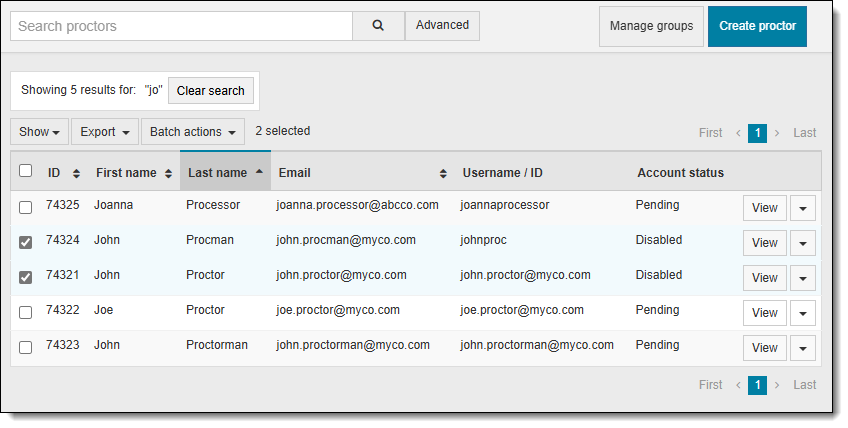View John Proctorman's record
The image size is (848, 428).
click(764, 348)
